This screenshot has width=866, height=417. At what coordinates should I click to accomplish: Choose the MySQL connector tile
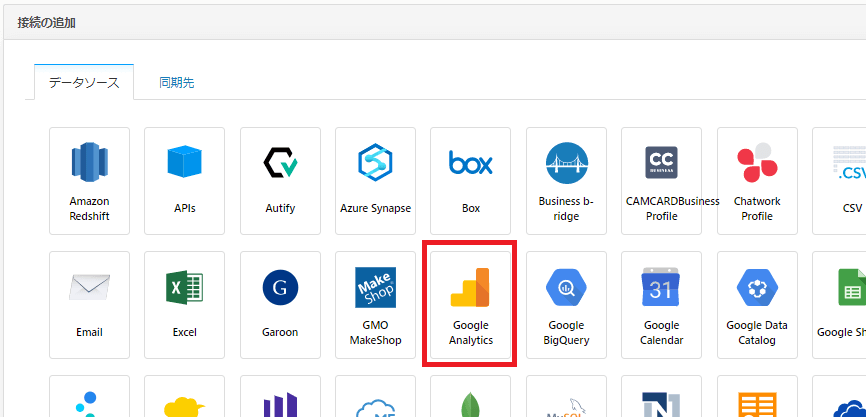566,397
